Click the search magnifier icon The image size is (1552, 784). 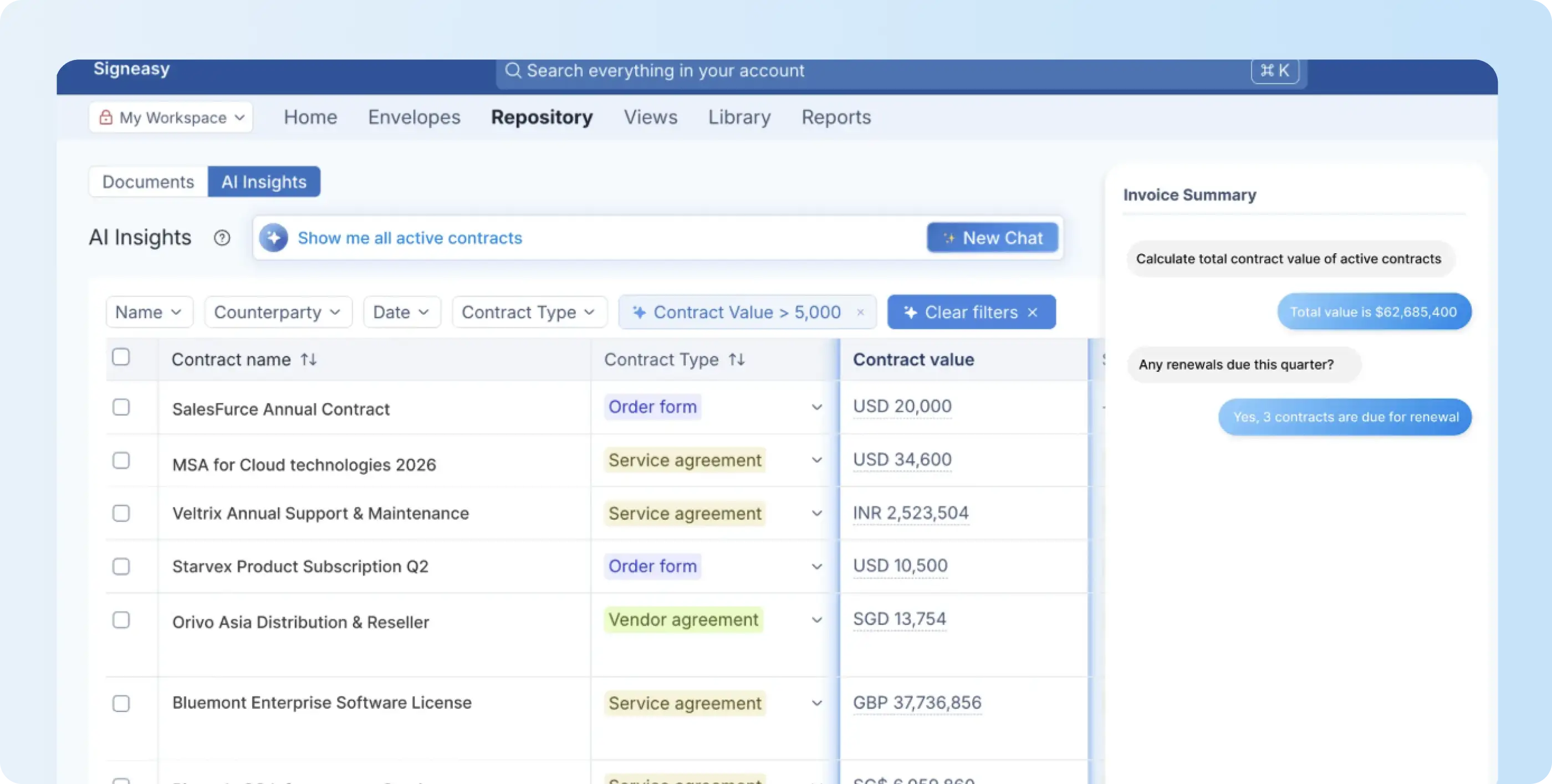pyautogui.click(x=513, y=70)
